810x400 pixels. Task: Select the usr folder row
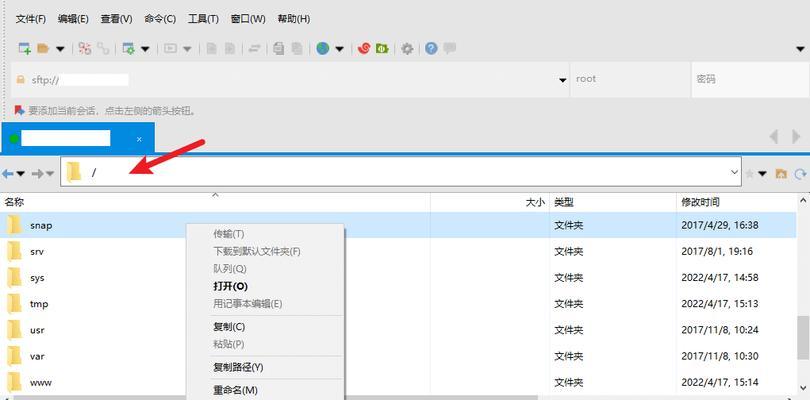[x=398, y=330]
